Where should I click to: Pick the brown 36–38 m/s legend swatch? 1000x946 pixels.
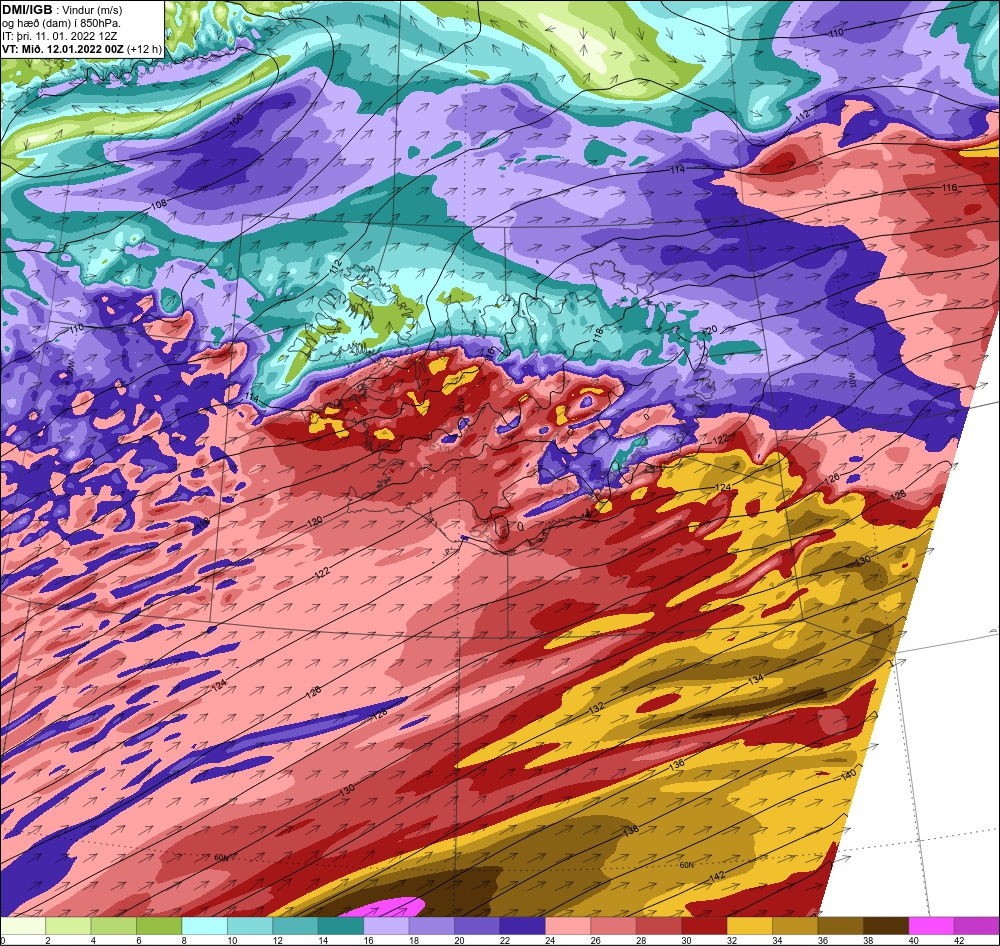840,926
